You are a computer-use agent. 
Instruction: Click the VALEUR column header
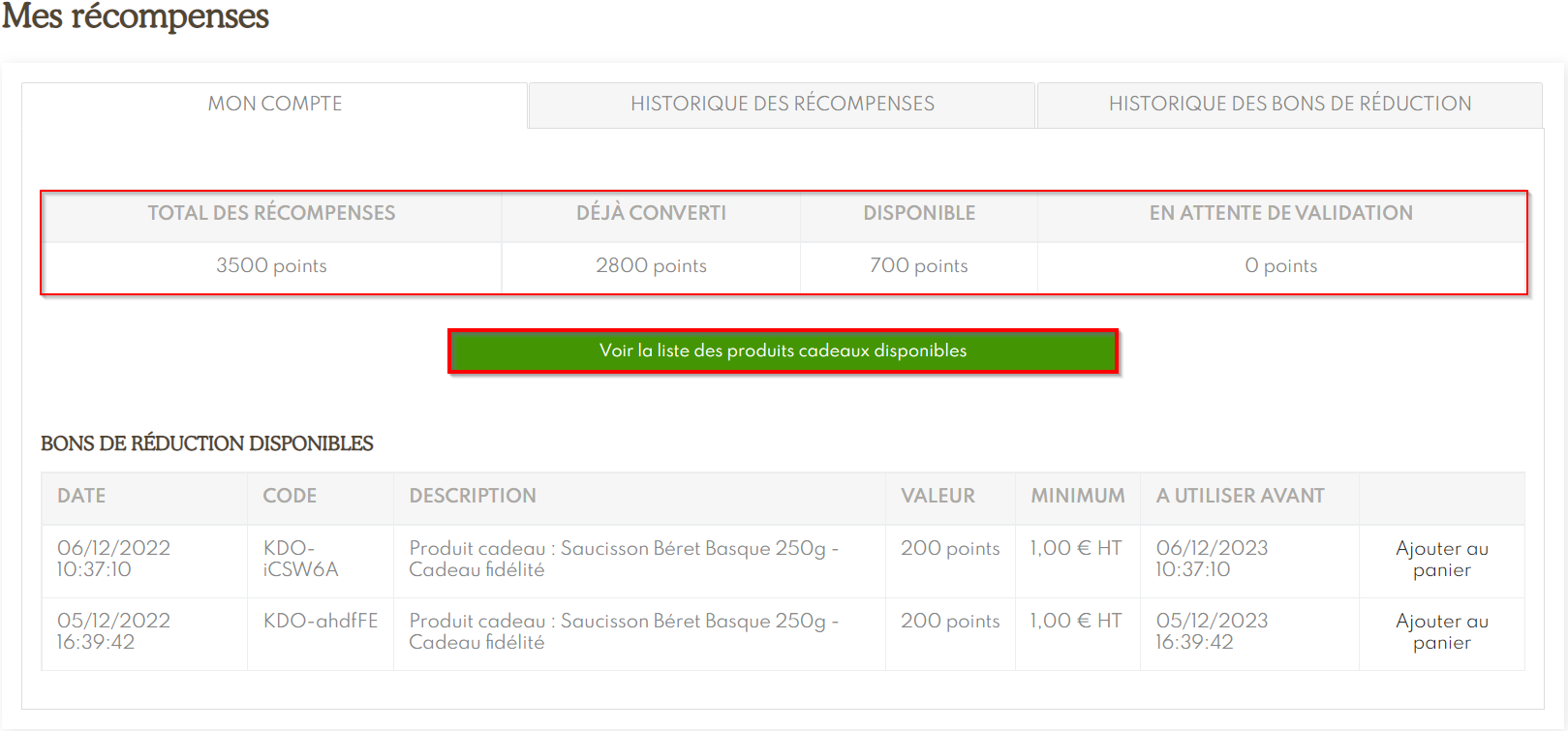tap(938, 496)
